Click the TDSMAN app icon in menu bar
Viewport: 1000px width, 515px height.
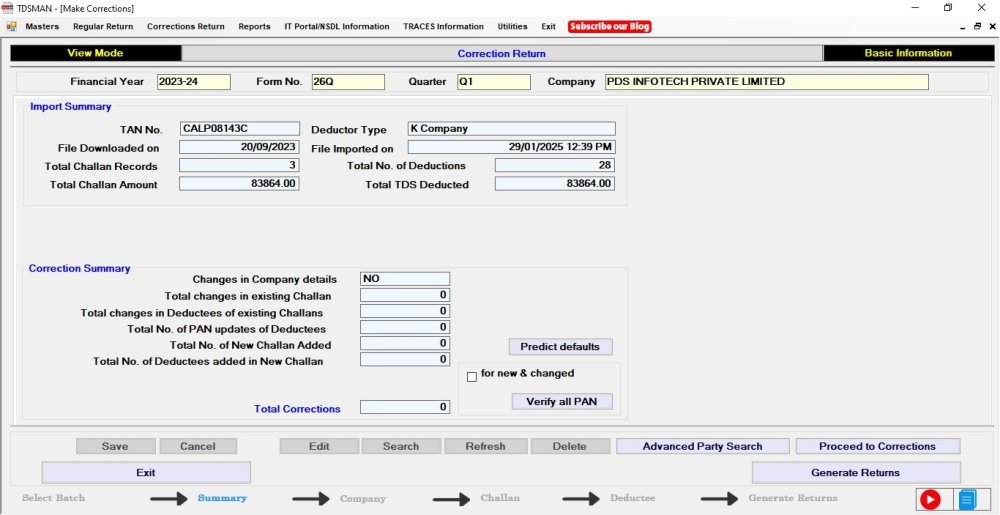click(11, 27)
